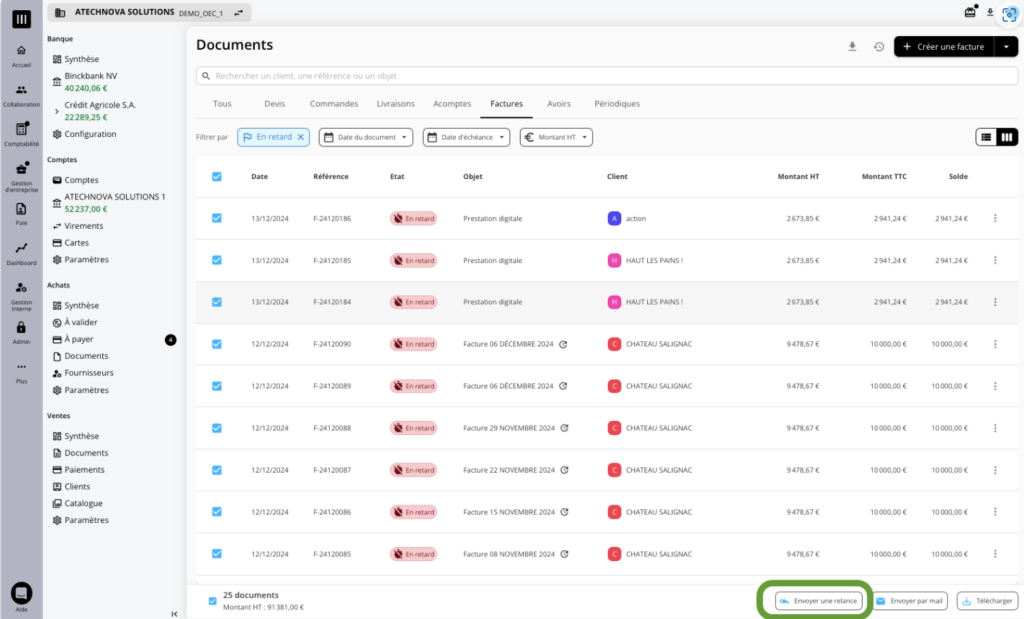
Task: Open row actions for invoice F-24120090
Action: [995, 344]
